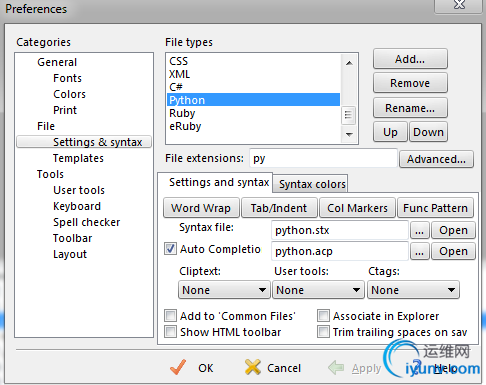This screenshot has height=385, width=486.
Task: Click the Cancel button with X icon
Action: 273,368
